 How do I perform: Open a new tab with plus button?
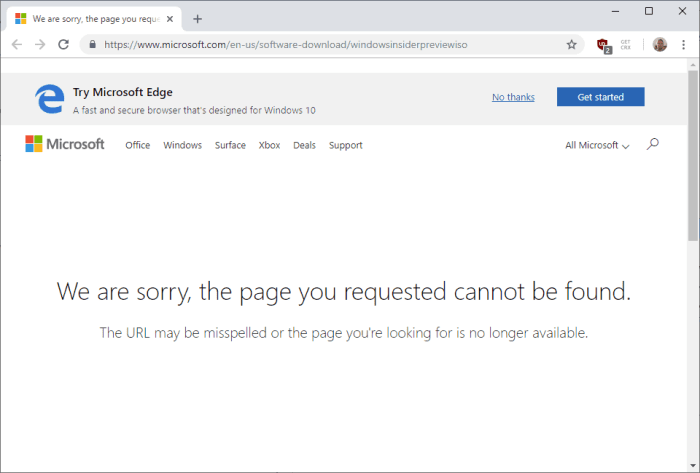pos(197,19)
